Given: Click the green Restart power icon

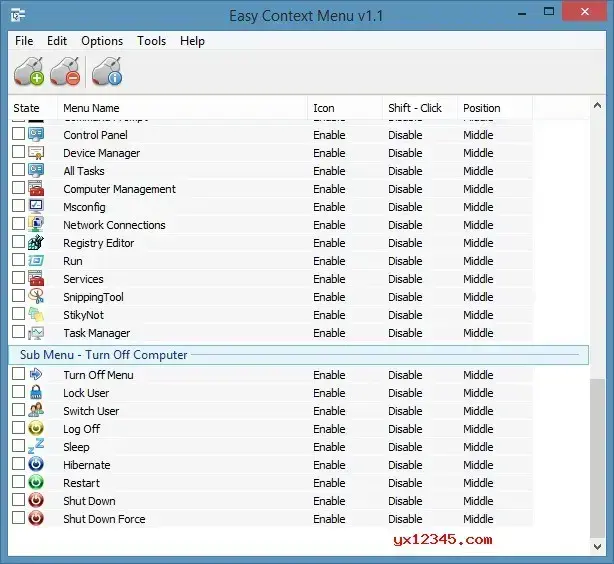Looking at the screenshot, I should (x=36, y=482).
